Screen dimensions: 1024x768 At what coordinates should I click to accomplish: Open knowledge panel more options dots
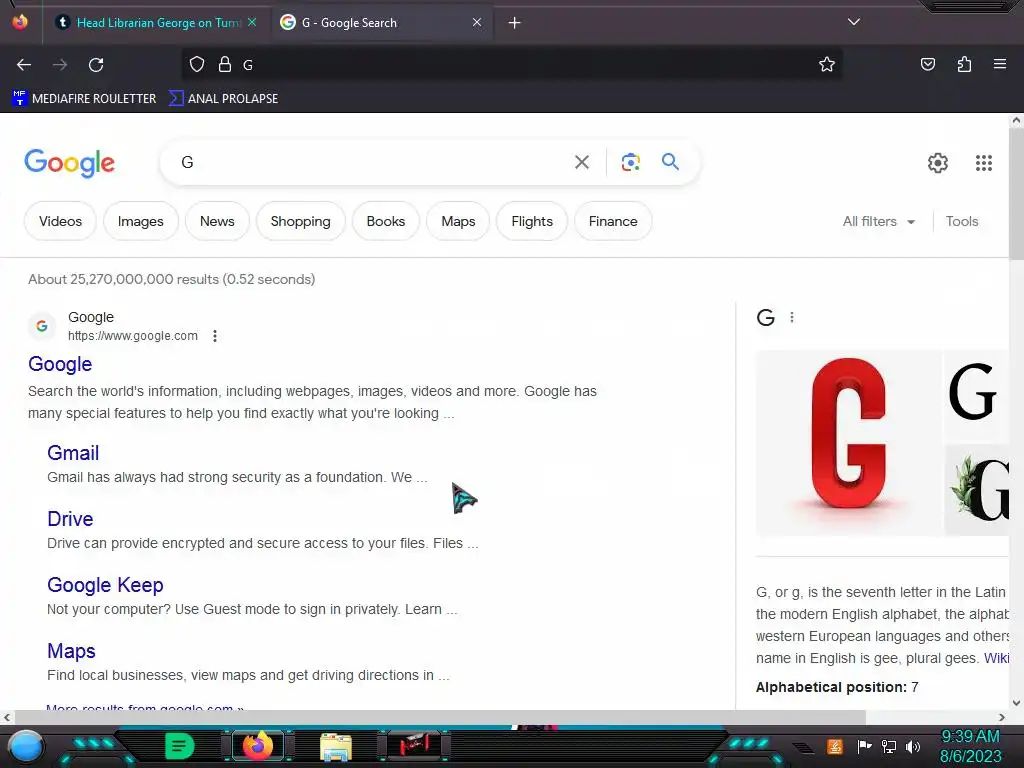(792, 317)
